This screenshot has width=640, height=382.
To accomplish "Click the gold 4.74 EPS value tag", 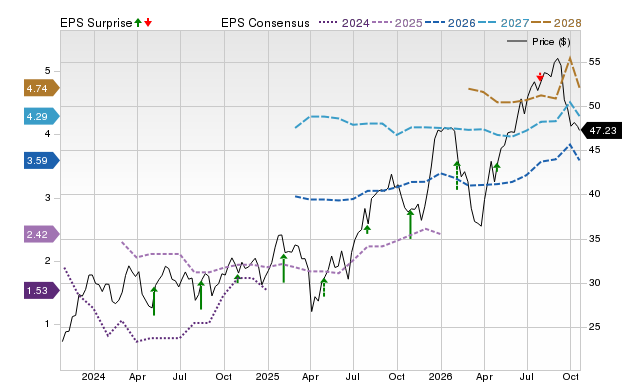I will (42, 88).
